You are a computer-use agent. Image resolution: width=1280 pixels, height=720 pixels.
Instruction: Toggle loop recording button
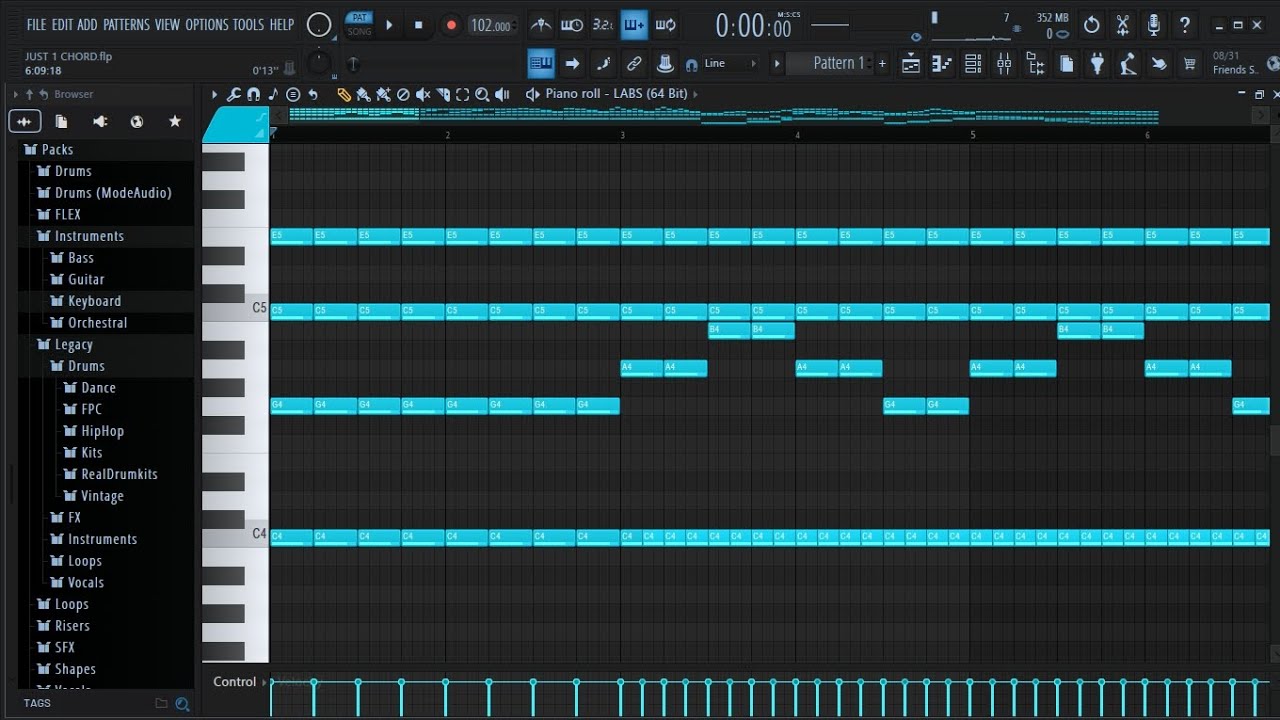tap(665, 25)
